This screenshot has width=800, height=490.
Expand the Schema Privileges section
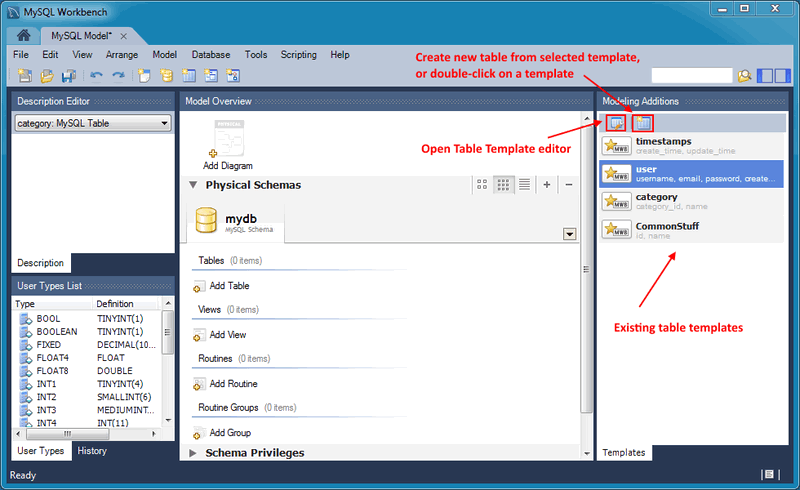(193, 453)
